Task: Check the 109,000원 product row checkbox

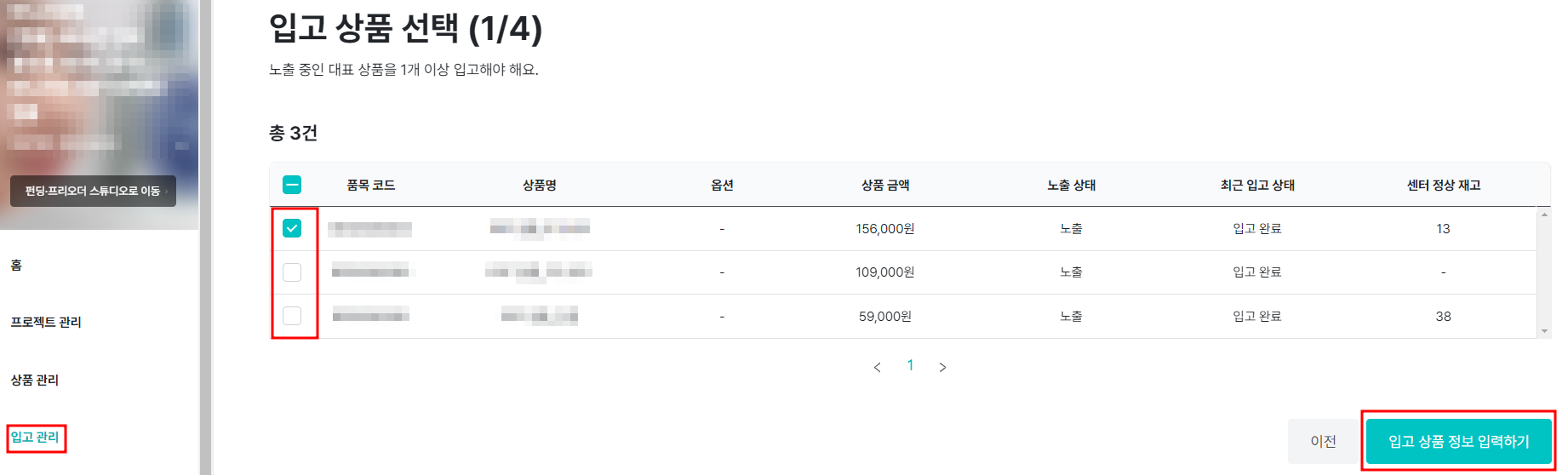Action: [x=292, y=272]
